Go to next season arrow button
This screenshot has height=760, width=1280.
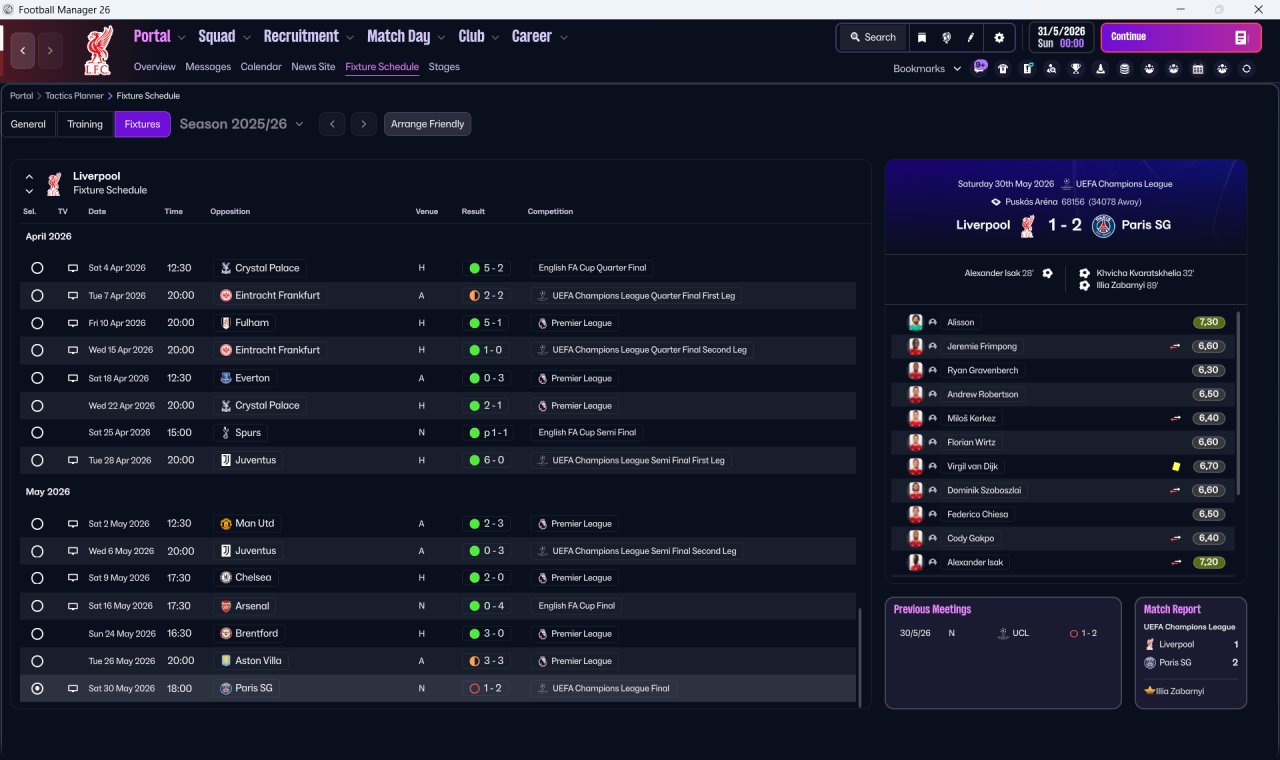tap(364, 124)
